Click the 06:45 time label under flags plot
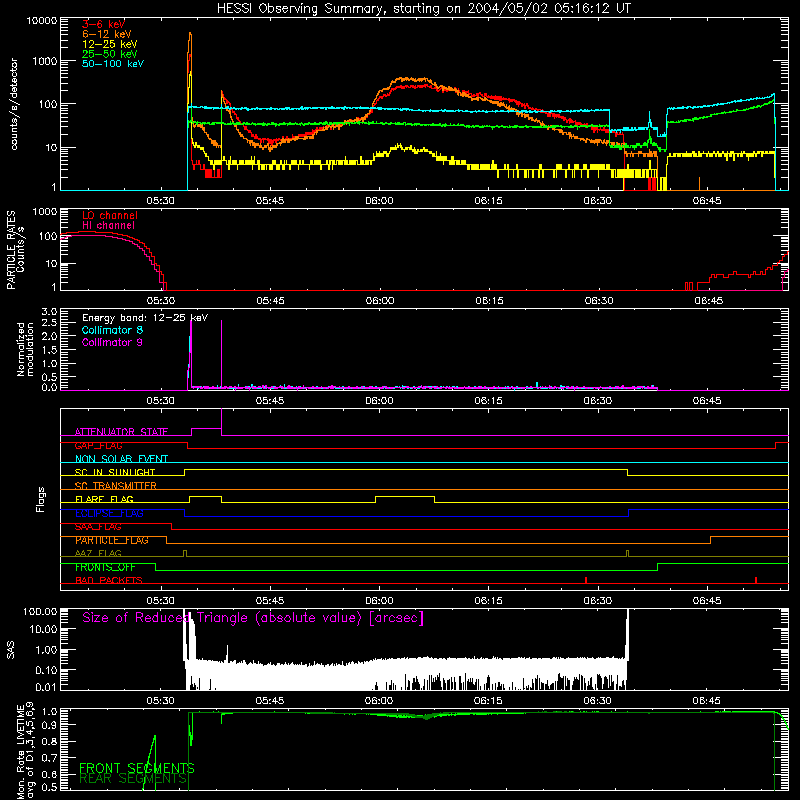Image resolution: width=800 pixels, height=800 pixels. (707, 601)
